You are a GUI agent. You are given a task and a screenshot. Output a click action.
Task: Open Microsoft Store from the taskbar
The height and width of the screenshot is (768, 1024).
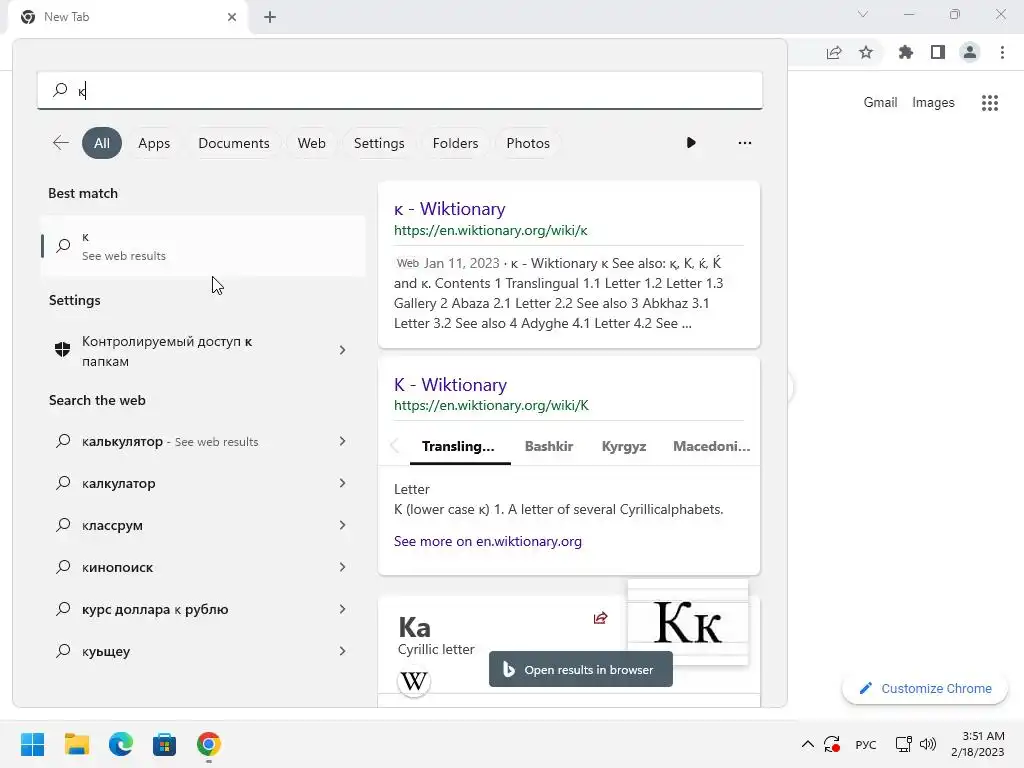165,744
